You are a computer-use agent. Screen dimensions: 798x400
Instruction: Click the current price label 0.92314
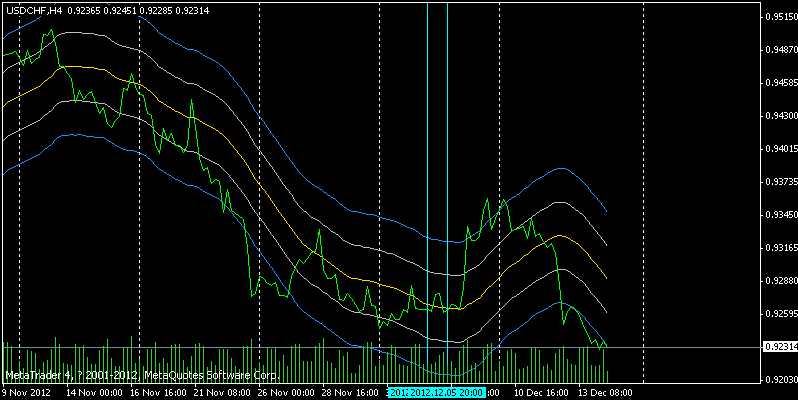(781, 347)
